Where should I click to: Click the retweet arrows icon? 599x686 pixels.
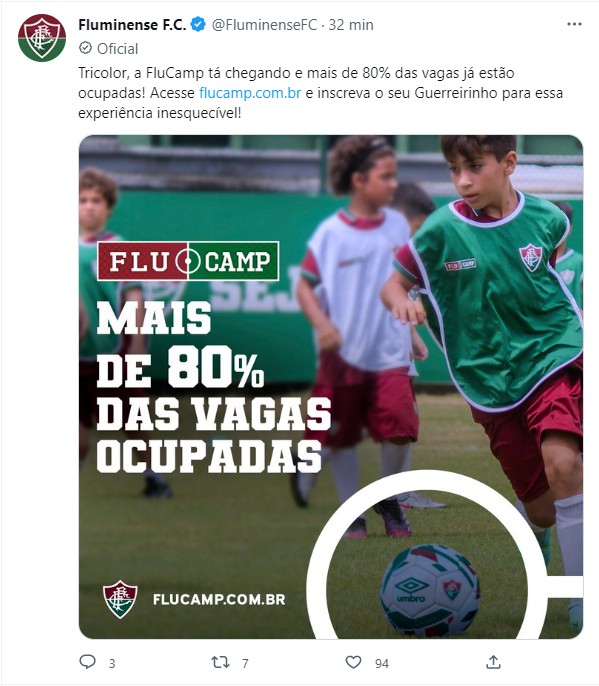[220, 662]
